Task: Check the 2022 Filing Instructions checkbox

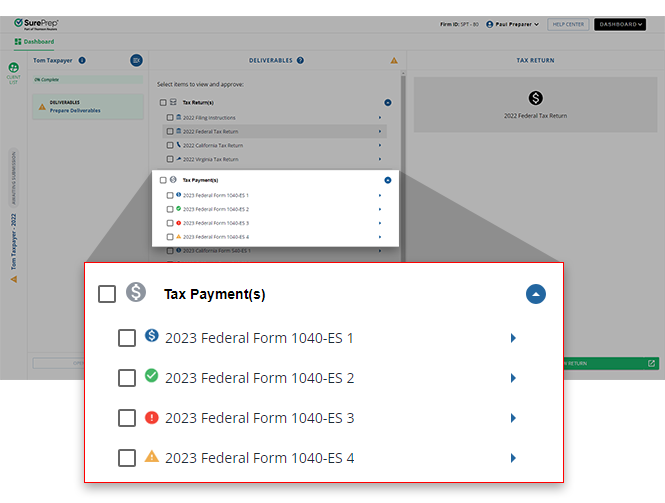Action: pos(170,117)
